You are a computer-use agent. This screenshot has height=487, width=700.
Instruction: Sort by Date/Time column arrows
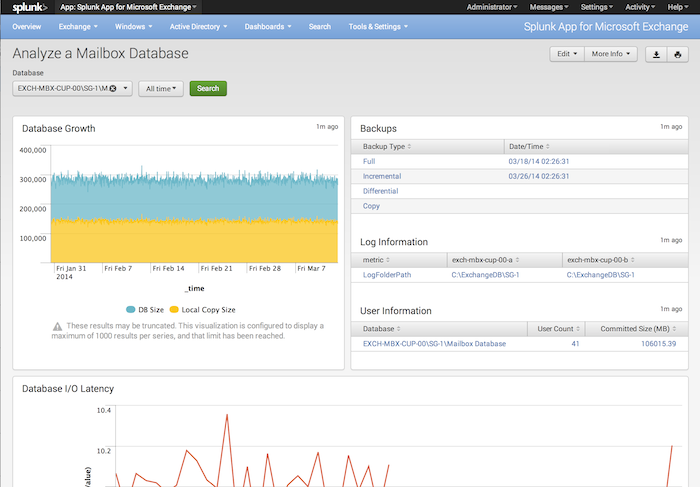(548, 146)
